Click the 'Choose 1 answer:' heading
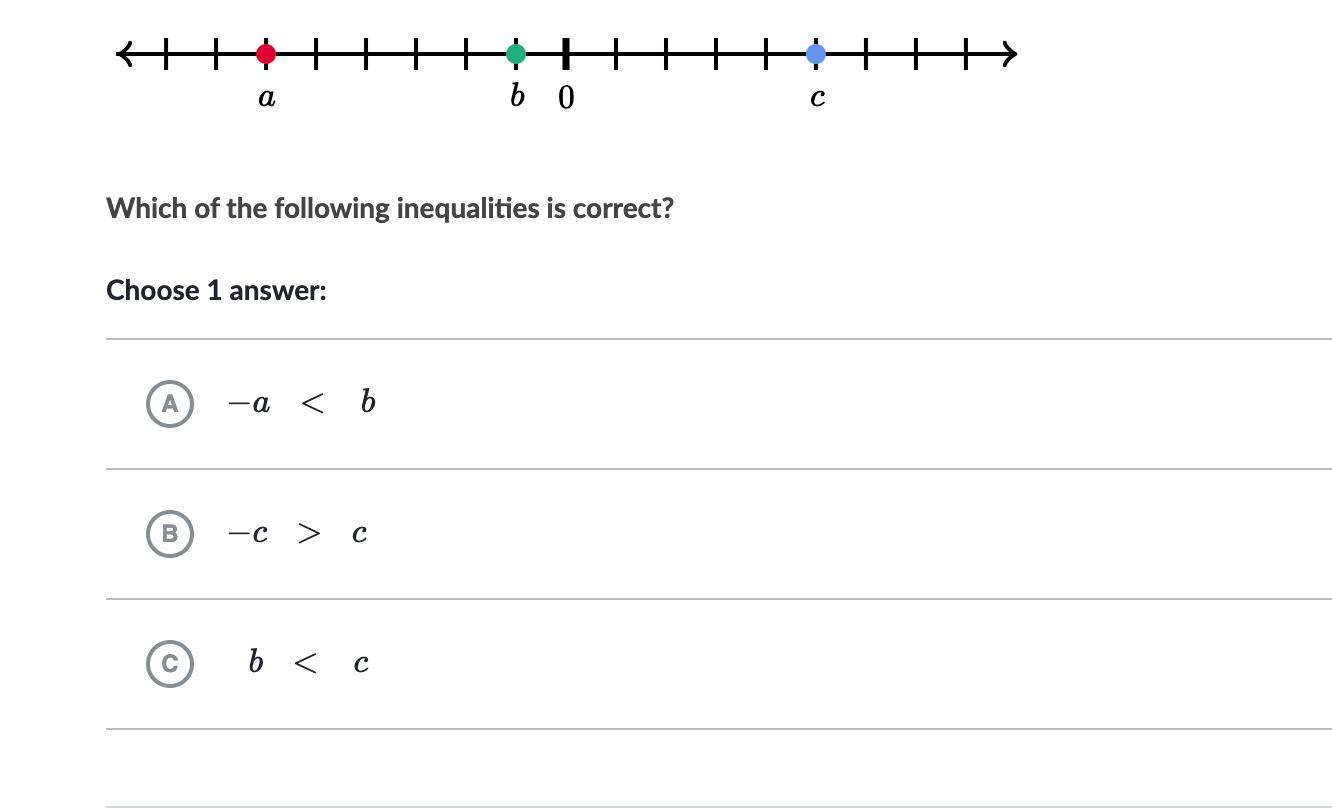The width and height of the screenshot is (1332, 808). tap(216, 290)
